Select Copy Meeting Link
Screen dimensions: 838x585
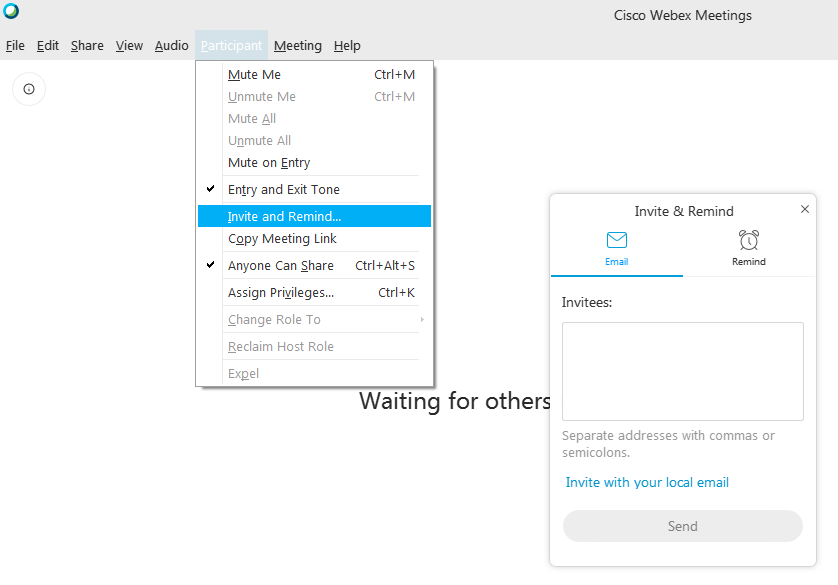[x=314, y=238]
